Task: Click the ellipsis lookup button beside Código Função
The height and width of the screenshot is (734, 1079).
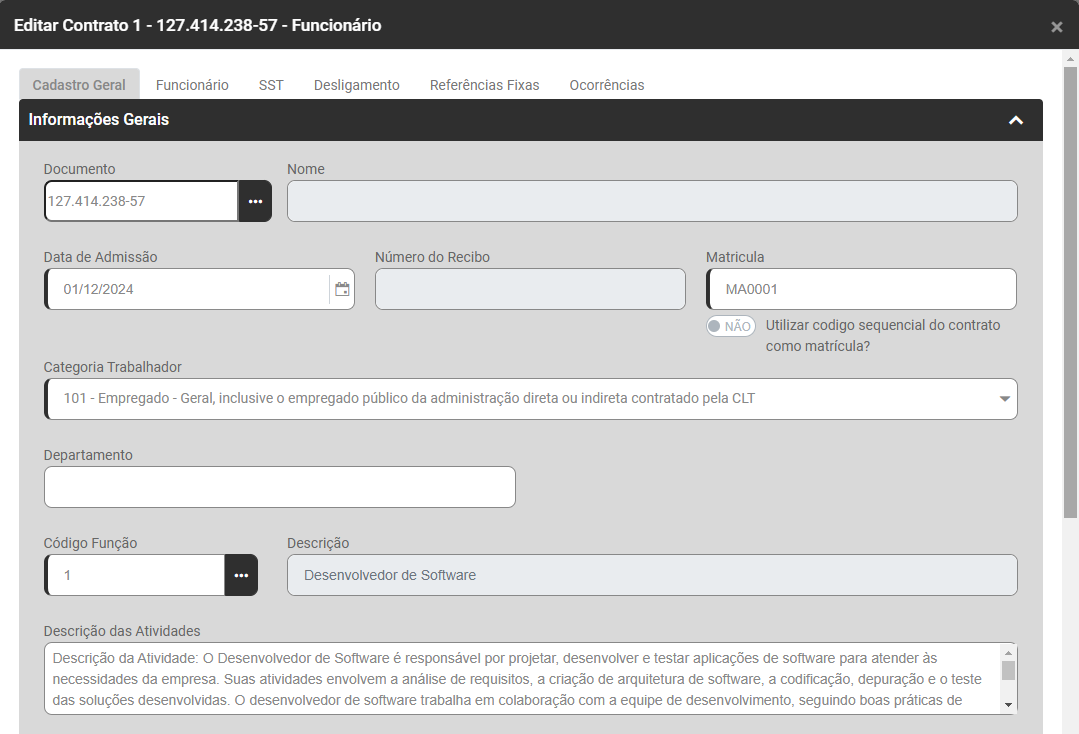Action: (241, 575)
